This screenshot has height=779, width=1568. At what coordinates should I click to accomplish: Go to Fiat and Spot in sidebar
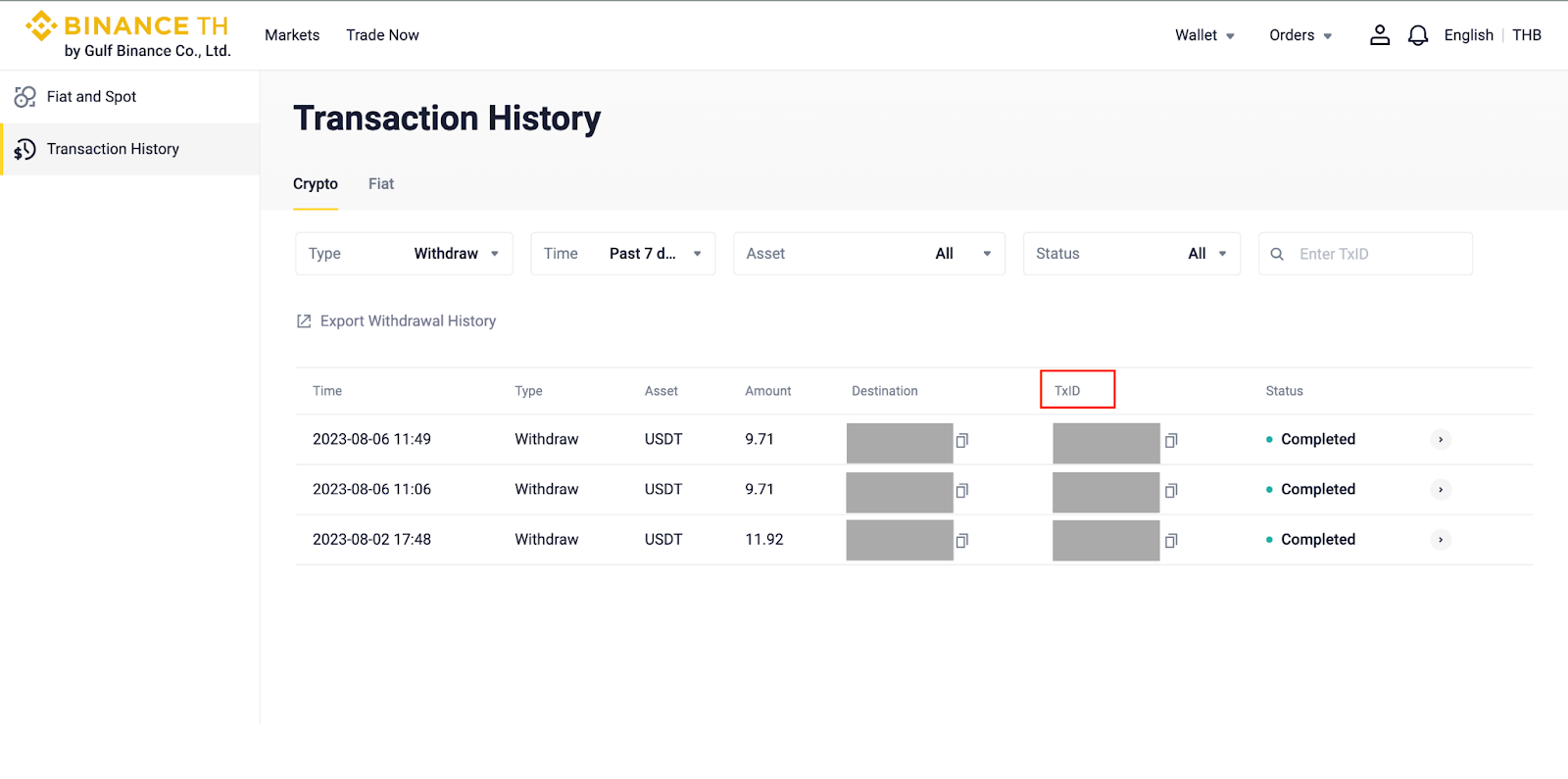[x=129, y=97]
